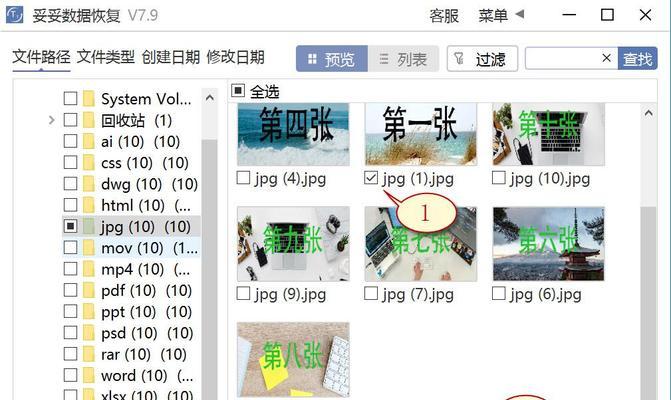Image resolution: width=671 pixels, height=400 pixels.
Task: Click the mp4 (10) folder icon
Action: [x=89, y=269]
